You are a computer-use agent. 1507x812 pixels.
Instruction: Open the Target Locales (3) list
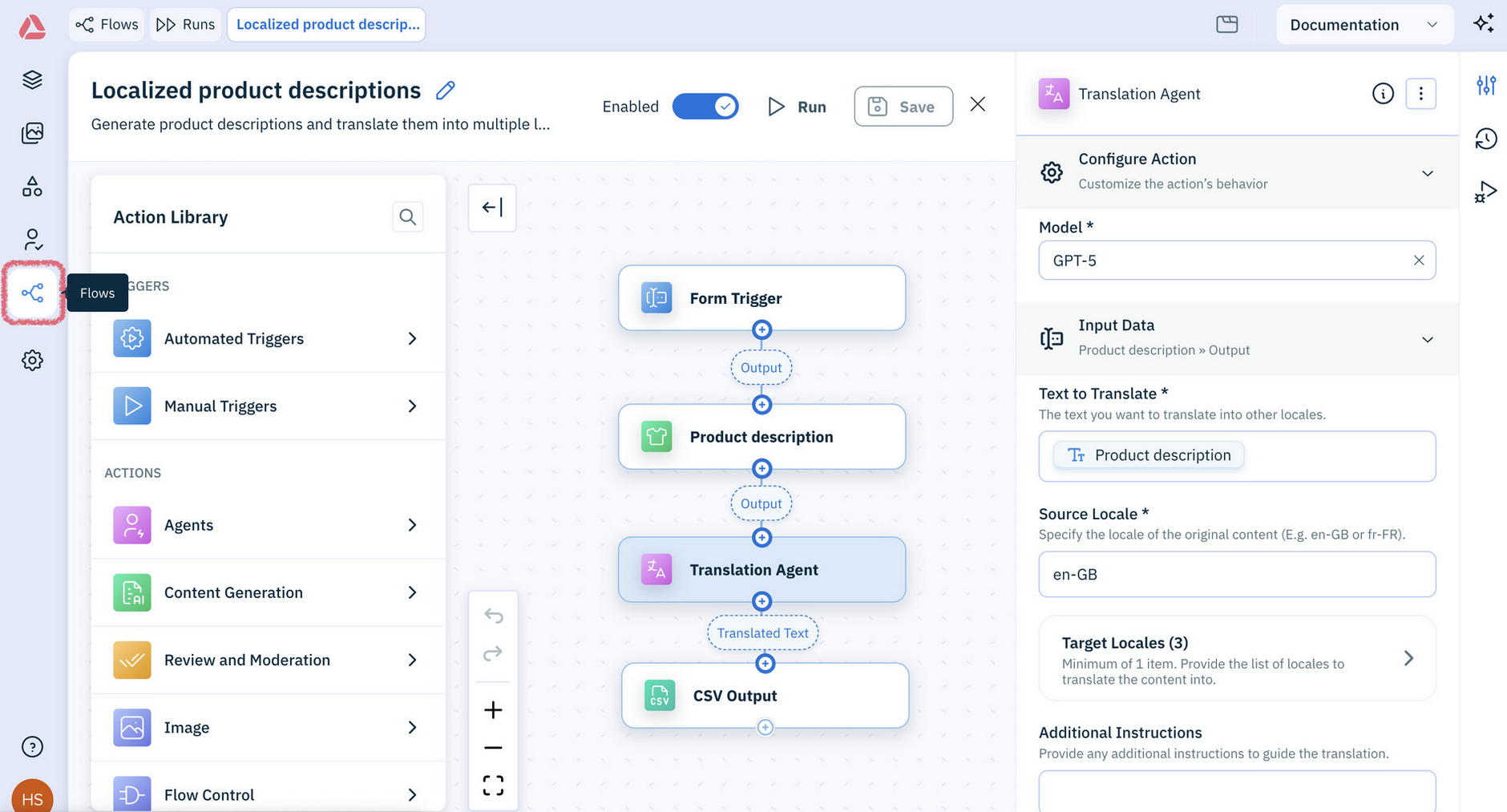click(1237, 659)
